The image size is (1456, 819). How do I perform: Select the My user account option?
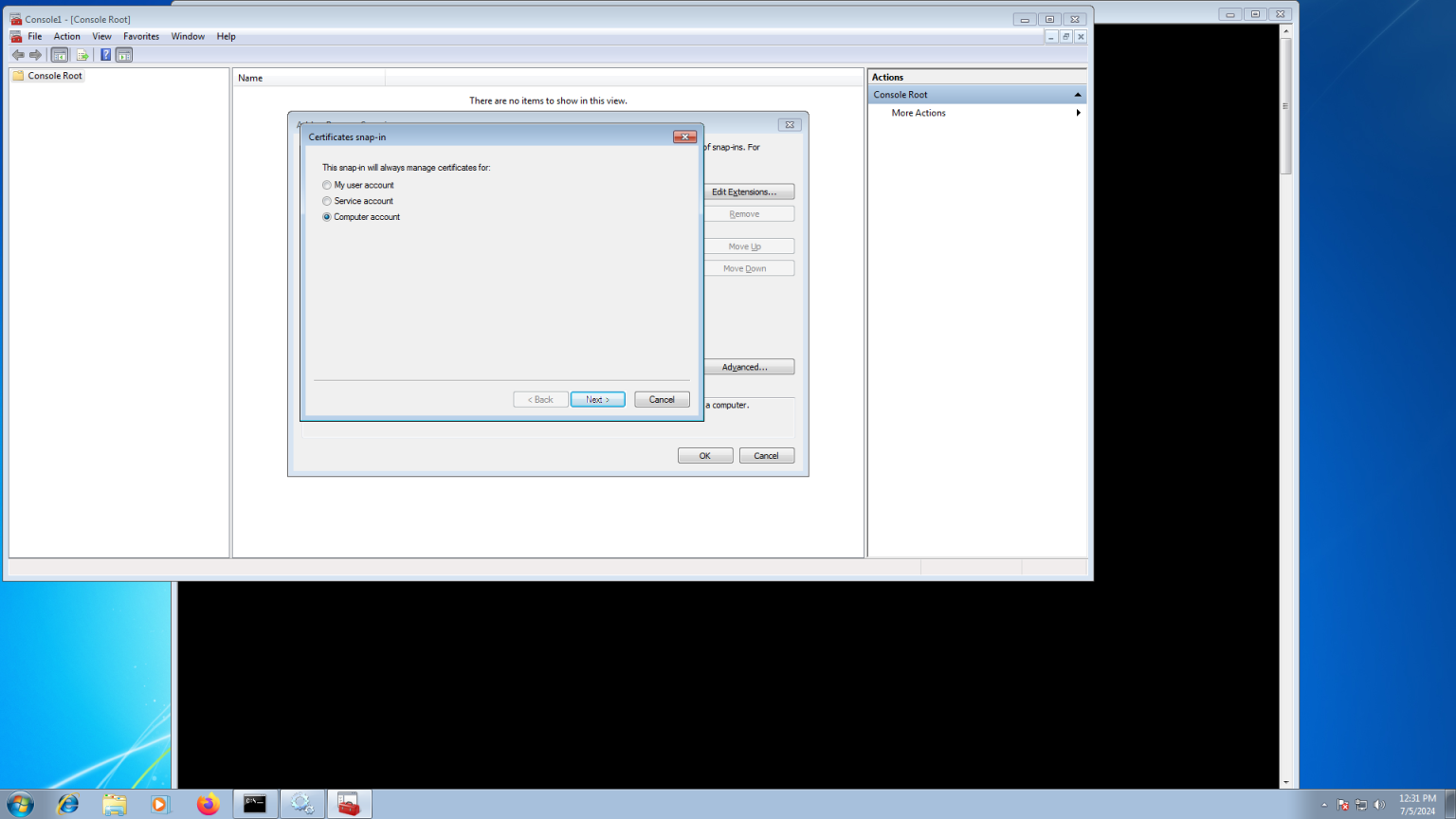[327, 186]
